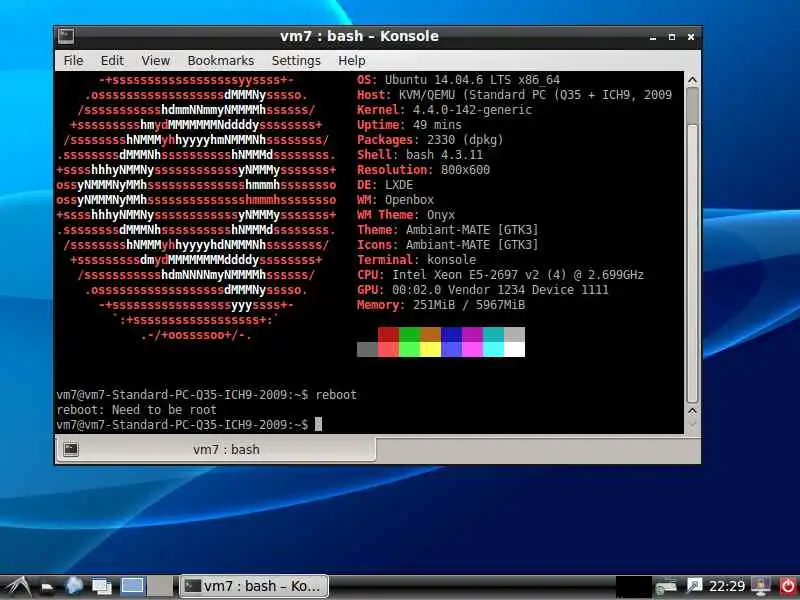Click the magenta color block in top row
This screenshot has height=600, width=800.
(x=472, y=335)
